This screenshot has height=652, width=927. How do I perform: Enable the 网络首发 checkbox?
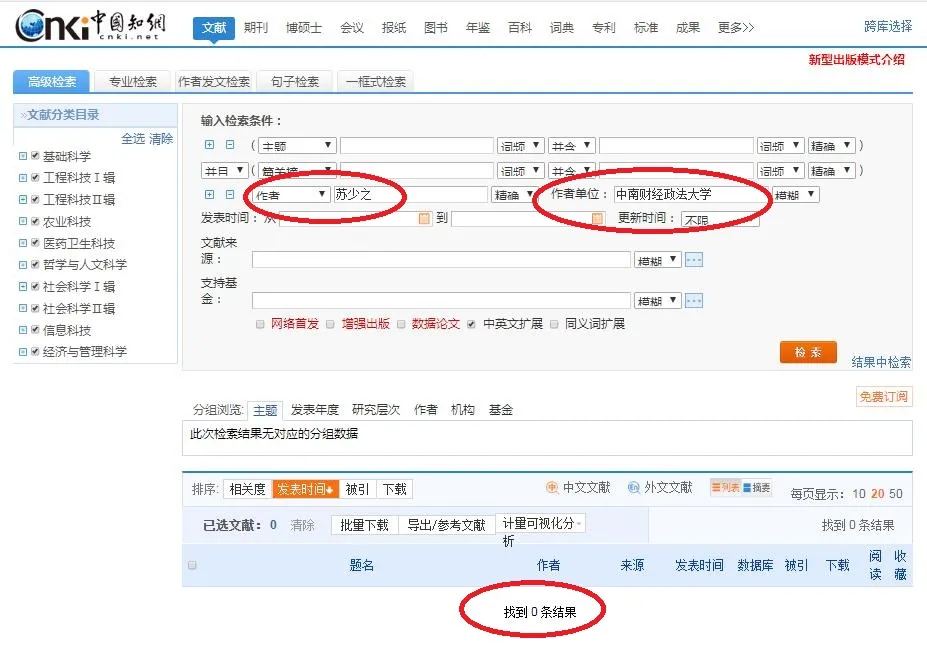coord(261,324)
